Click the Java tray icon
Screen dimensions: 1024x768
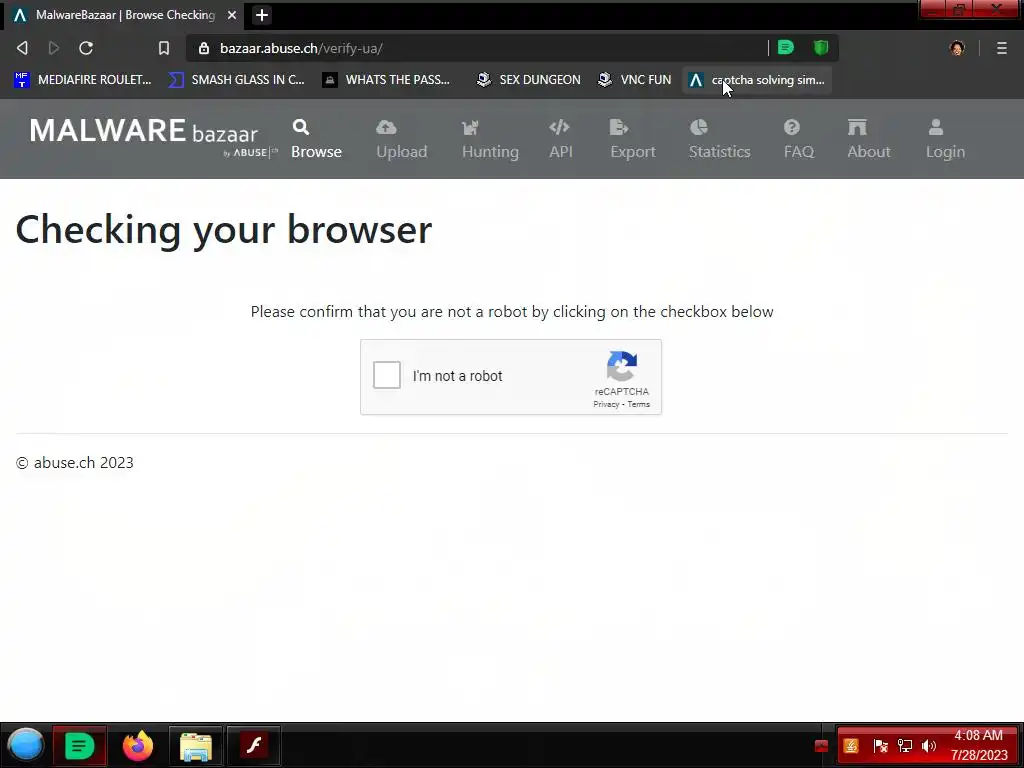pos(851,746)
